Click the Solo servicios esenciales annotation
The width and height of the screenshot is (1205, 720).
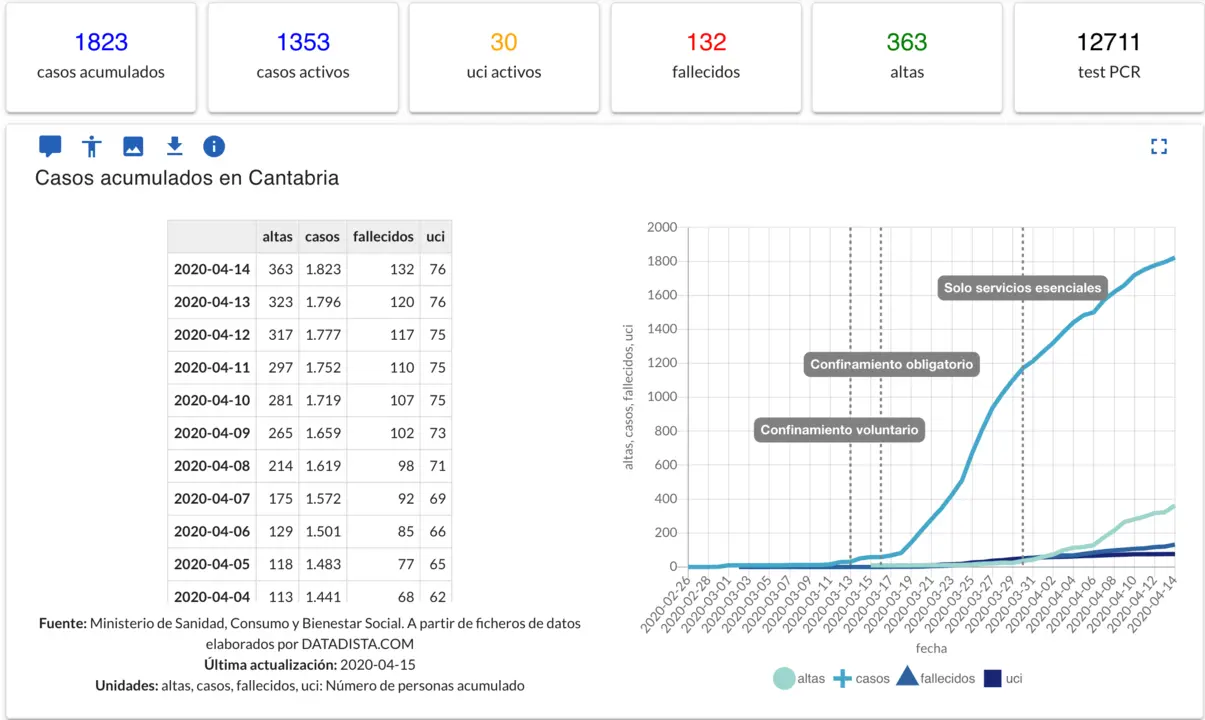1021,288
